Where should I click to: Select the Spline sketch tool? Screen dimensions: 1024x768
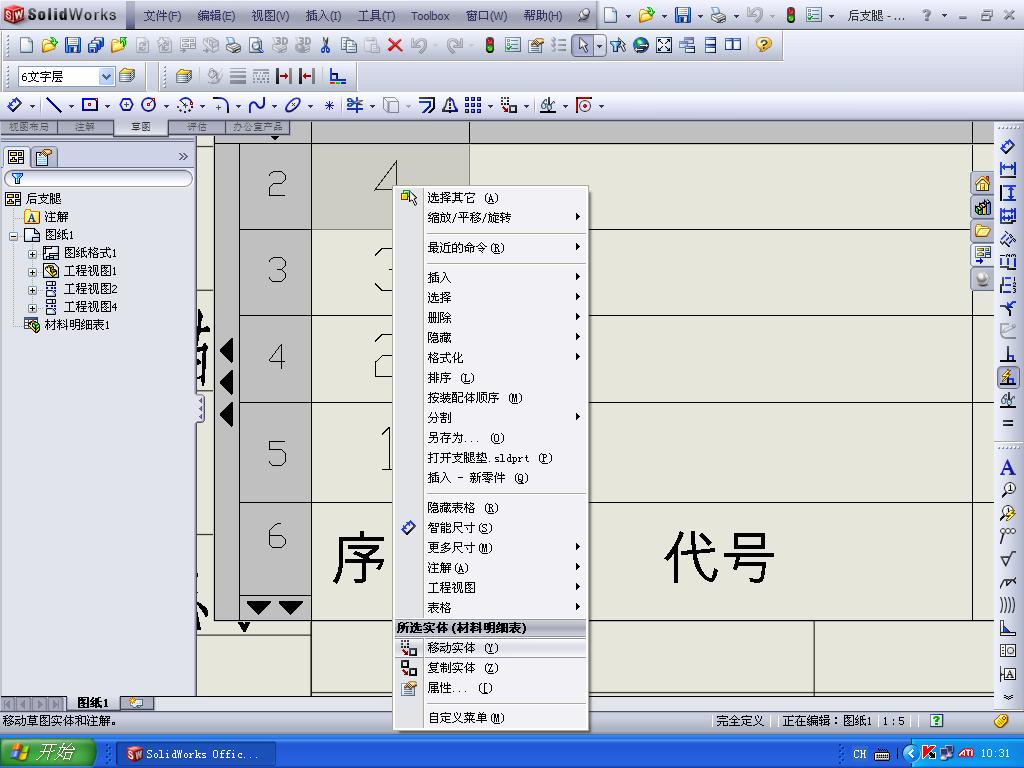(x=257, y=105)
